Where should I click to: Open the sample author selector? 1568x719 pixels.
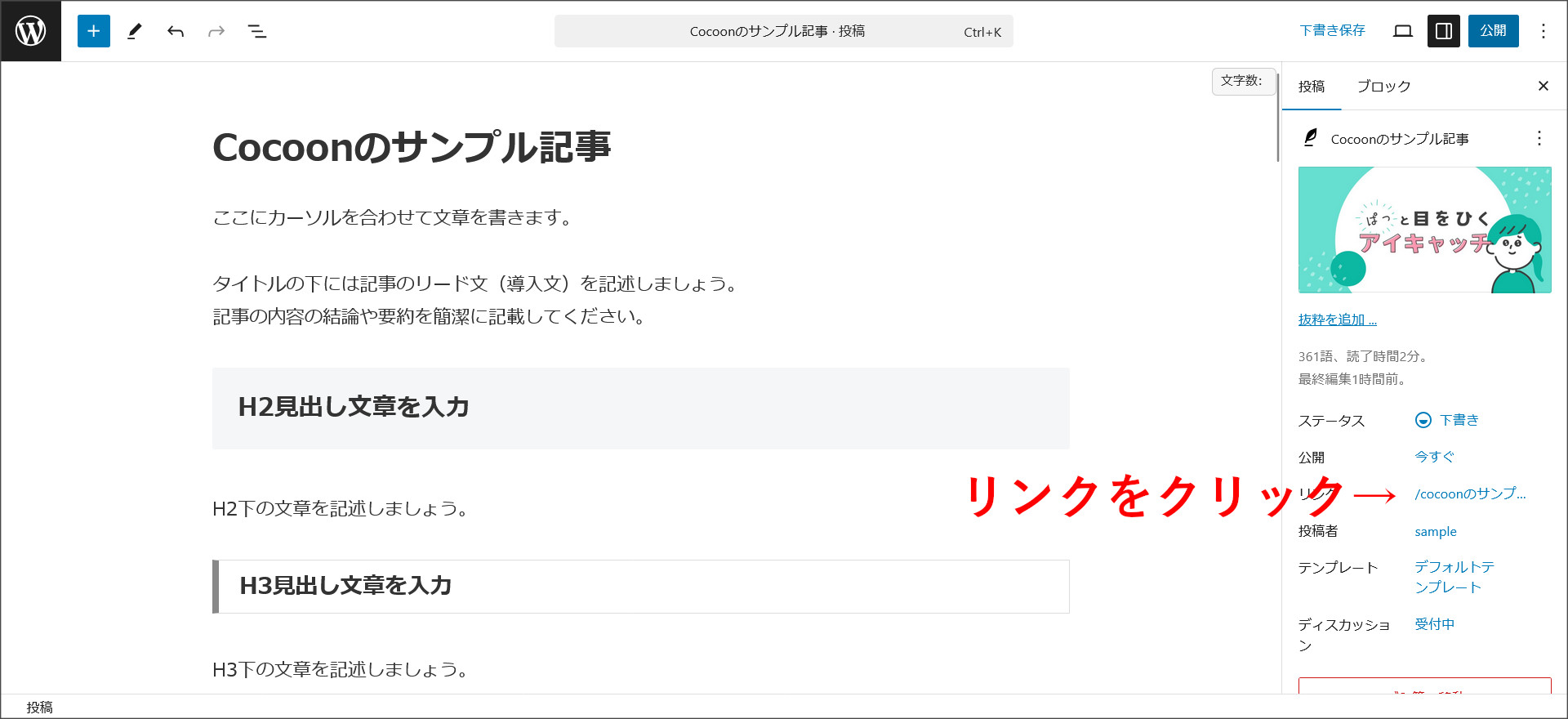pos(1436,531)
